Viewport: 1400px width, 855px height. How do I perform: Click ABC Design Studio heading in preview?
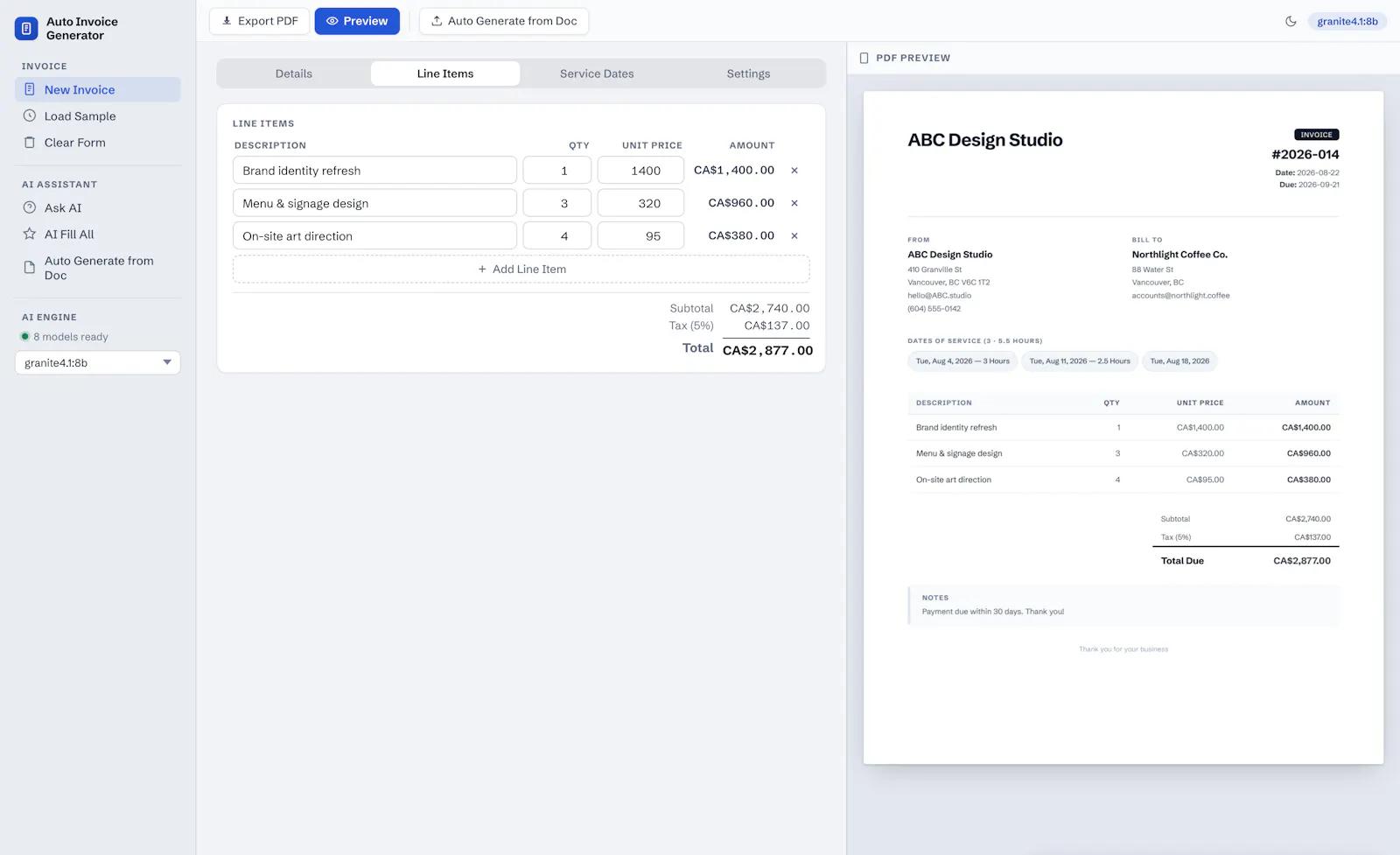(985, 140)
